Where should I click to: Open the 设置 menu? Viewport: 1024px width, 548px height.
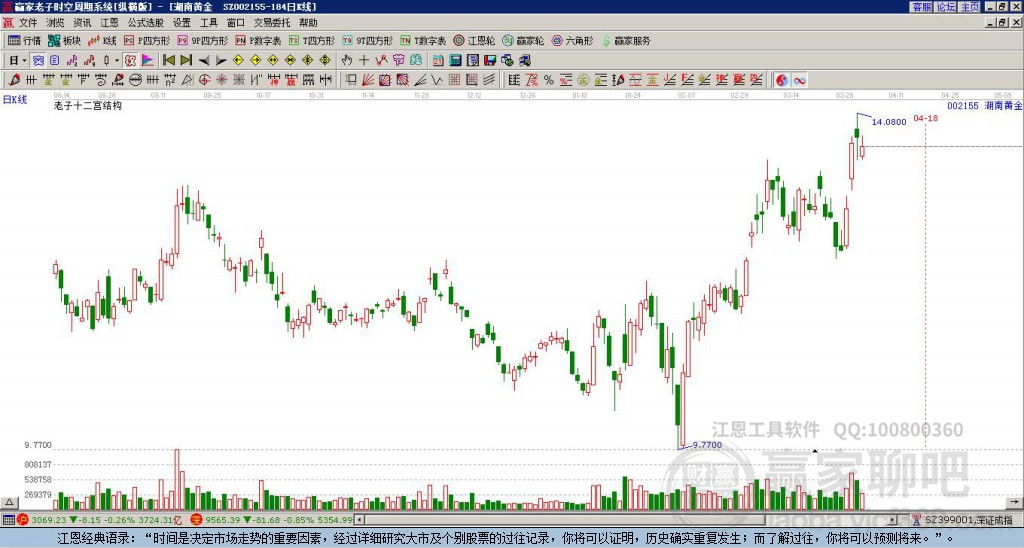182,23
